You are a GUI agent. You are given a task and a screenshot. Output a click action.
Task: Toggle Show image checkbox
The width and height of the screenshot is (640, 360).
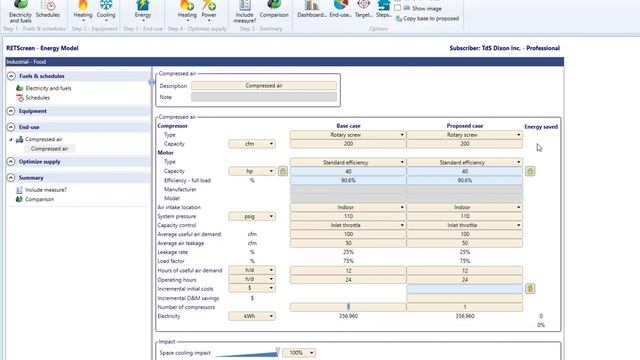click(398, 8)
